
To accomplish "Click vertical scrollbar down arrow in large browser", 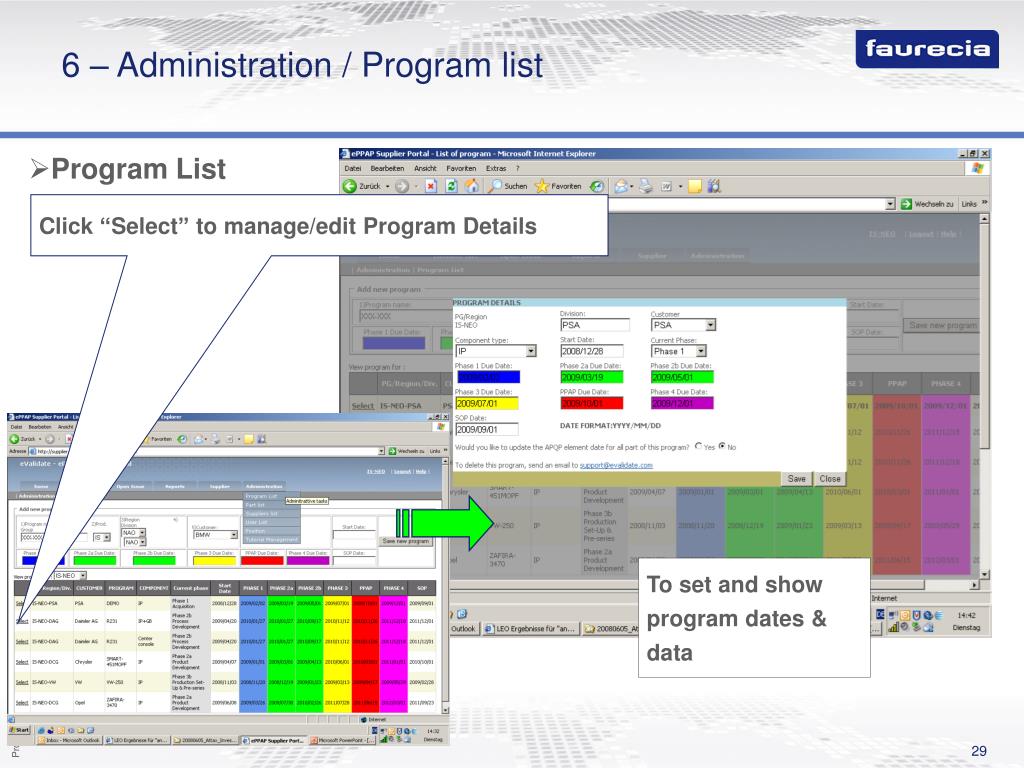I will [x=984, y=574].
